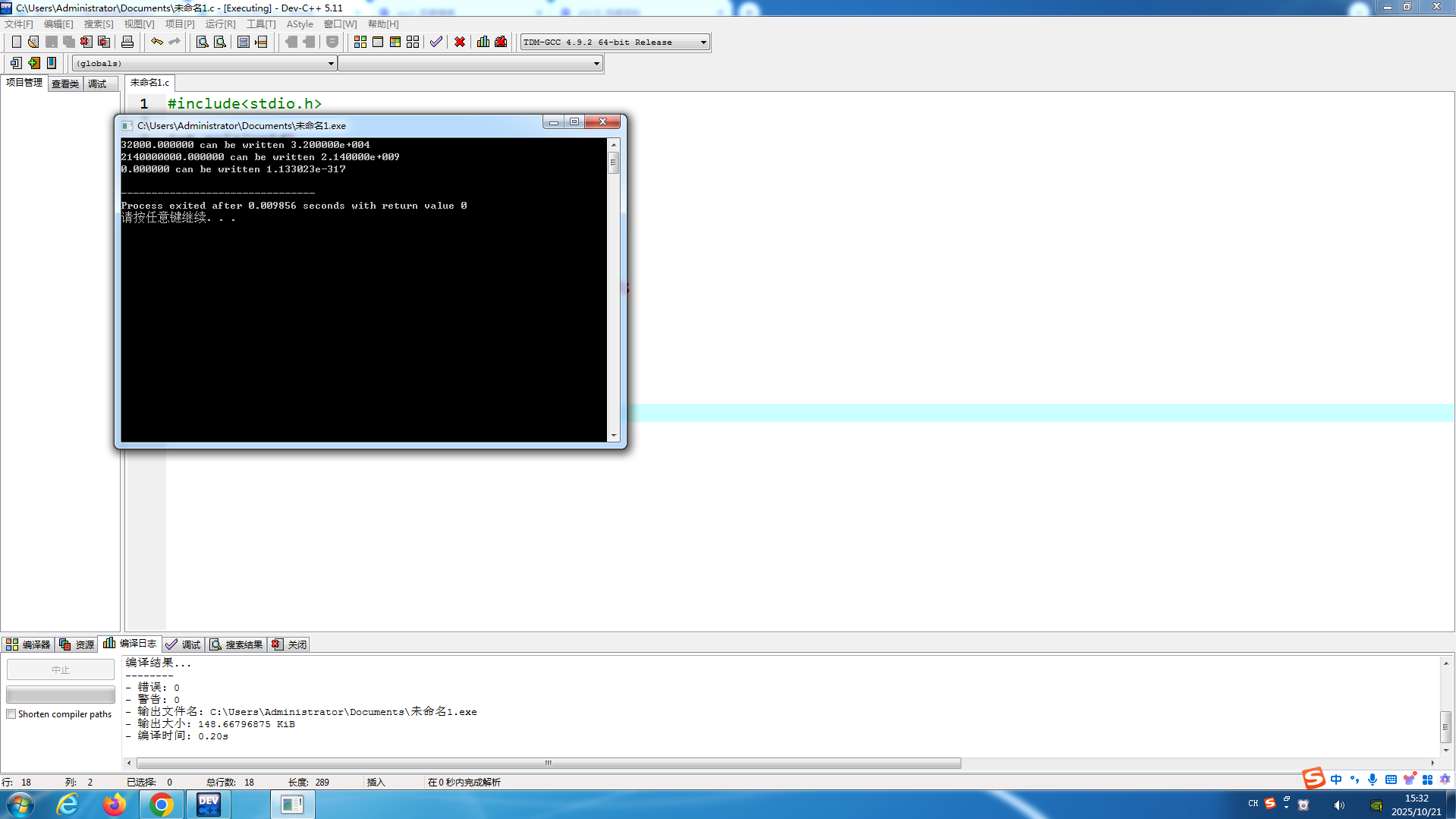Click the Undo arrow icon
This screenshot has width=1456, height=819.
[157, 42]
